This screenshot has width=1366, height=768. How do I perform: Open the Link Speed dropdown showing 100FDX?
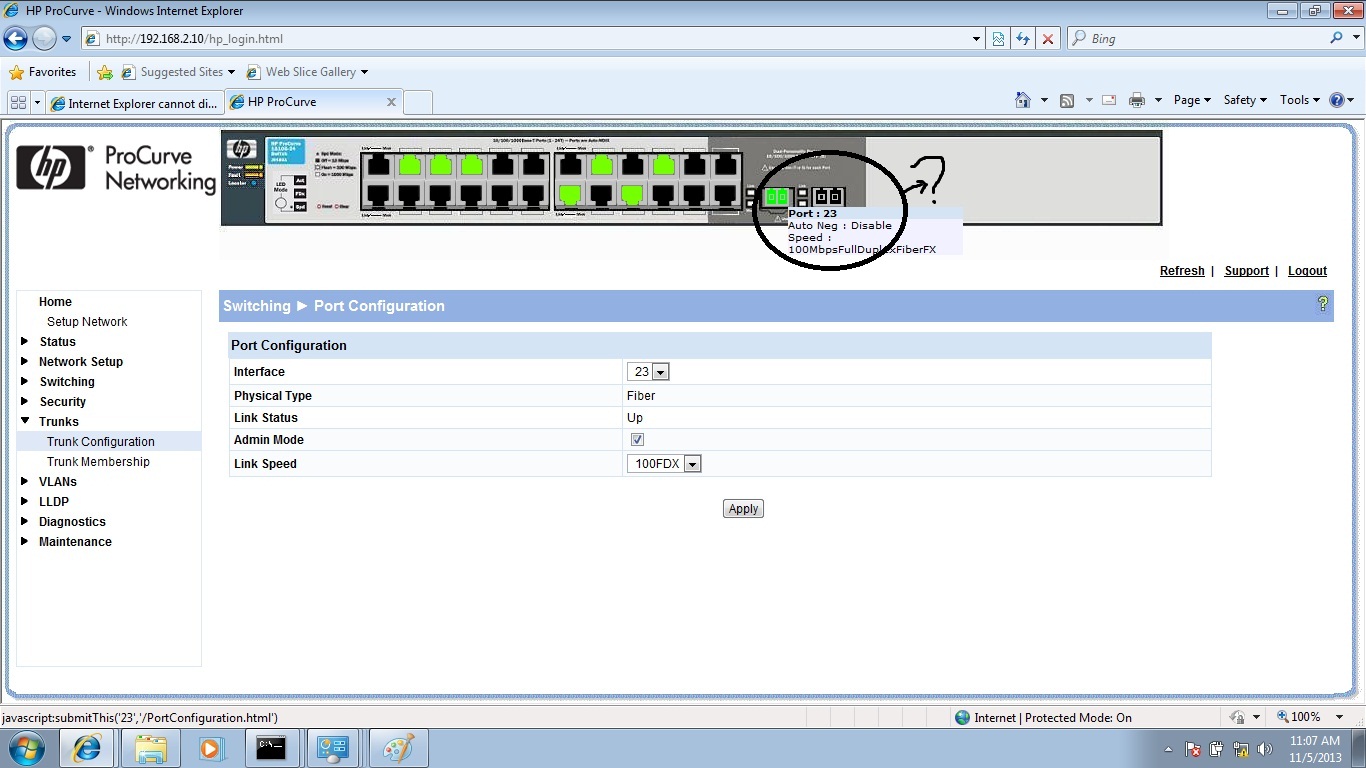664,464
